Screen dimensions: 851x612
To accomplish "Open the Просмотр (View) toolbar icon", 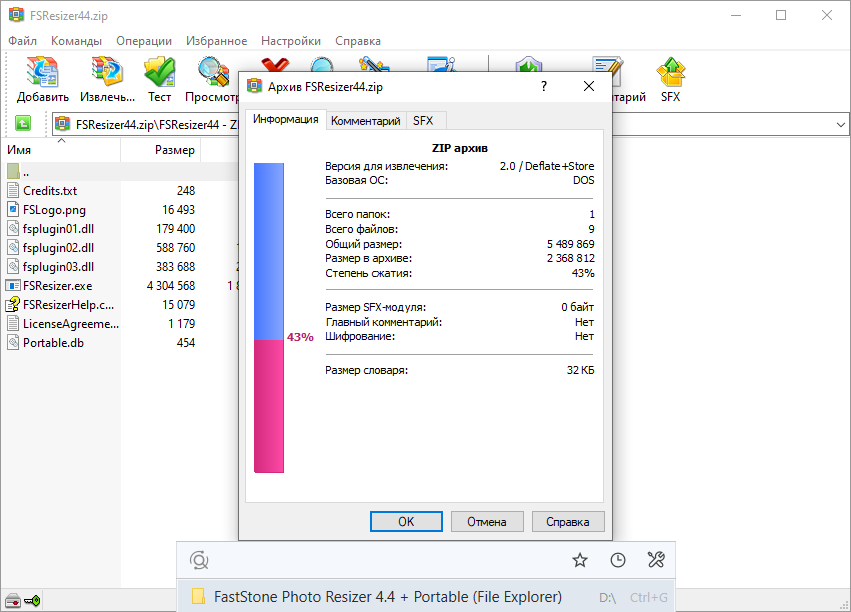I will point(213,72).
